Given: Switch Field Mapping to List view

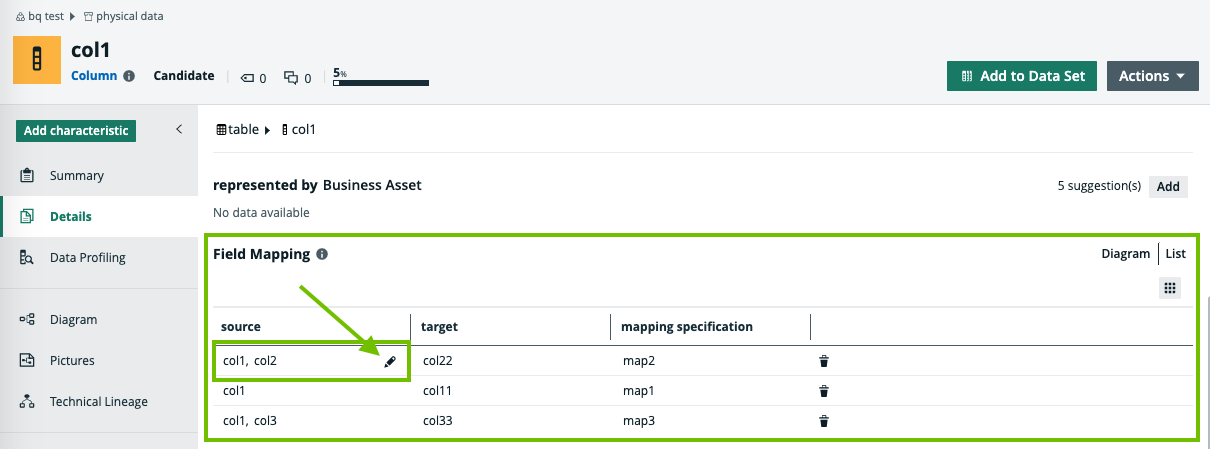Looking at the screenshot, I should pyautogui.click(x=1175, y=254).
